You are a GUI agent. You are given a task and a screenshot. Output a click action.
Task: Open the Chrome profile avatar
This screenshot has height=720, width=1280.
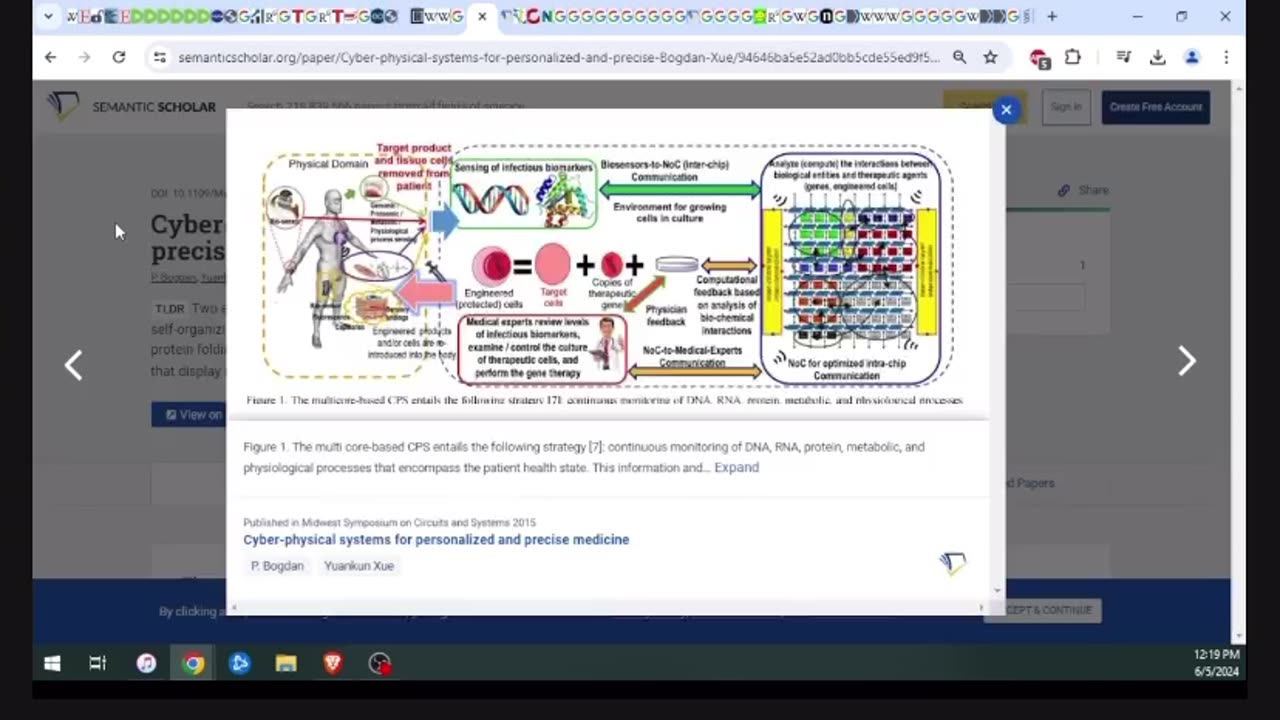[1192, 58]
